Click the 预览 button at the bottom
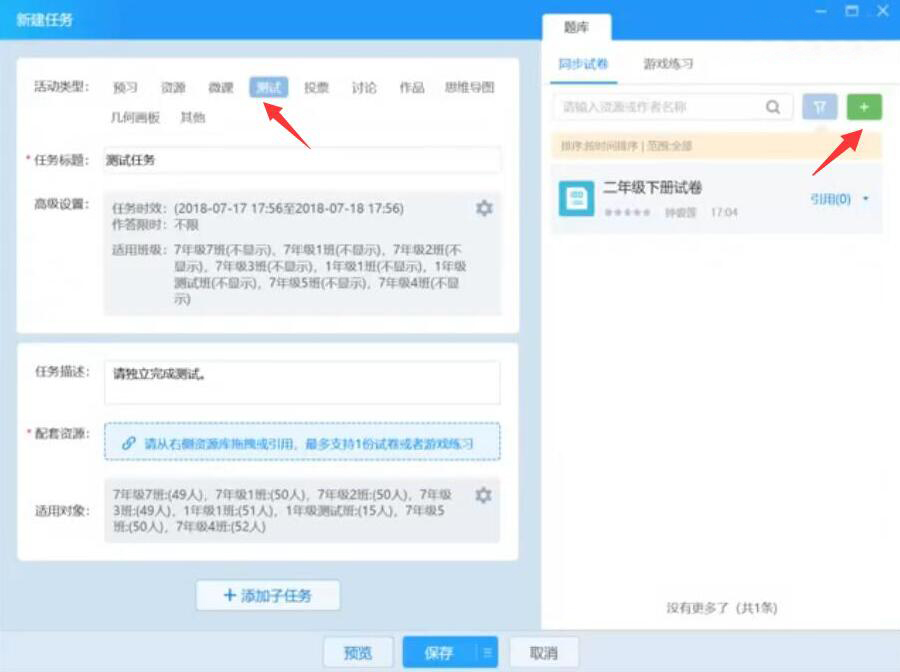Screen dimensions: 900x672 coord(359,651)
